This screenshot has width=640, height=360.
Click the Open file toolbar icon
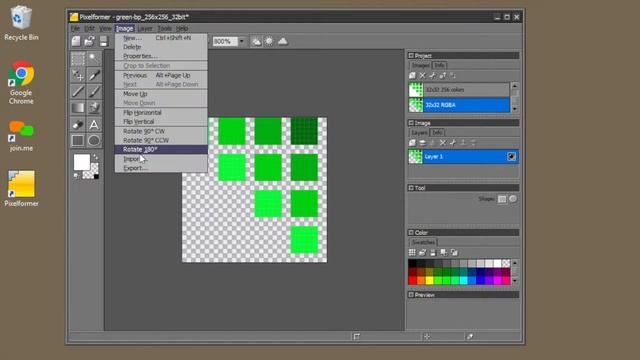(89, 41)
